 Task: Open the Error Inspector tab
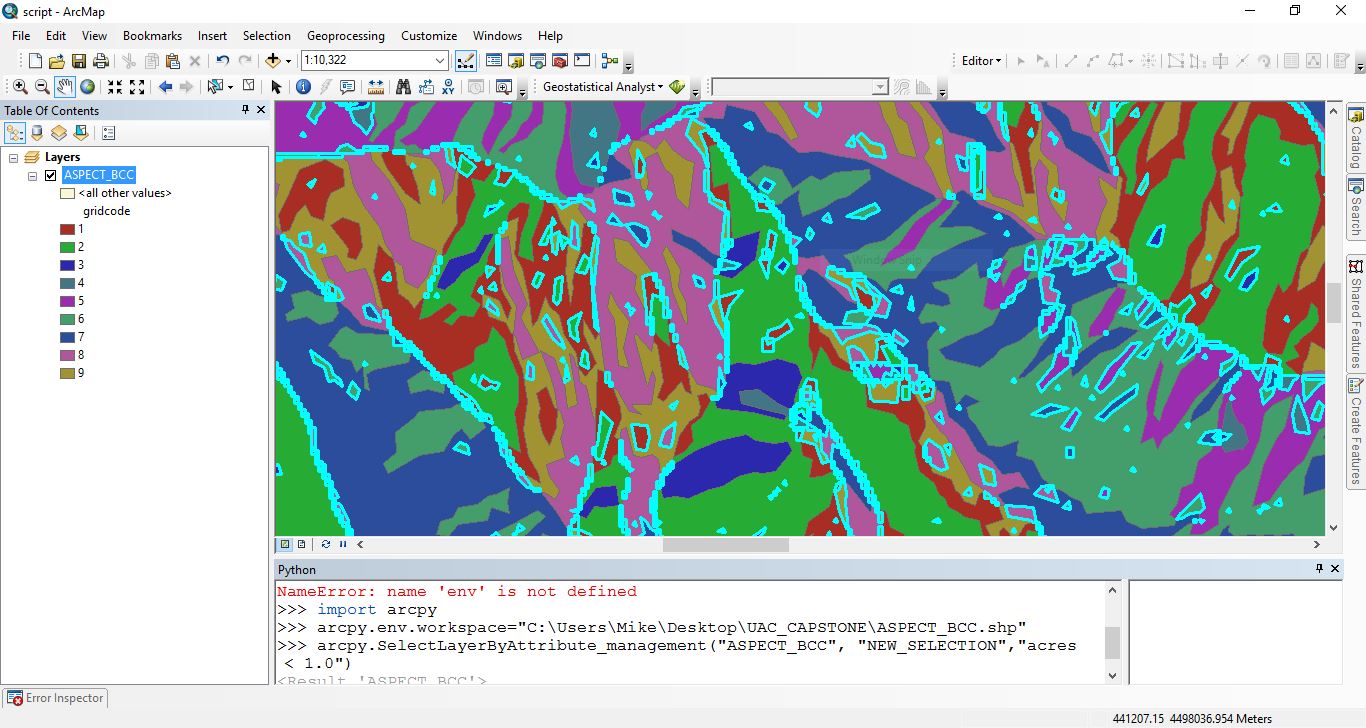click(x=55, y=698)
